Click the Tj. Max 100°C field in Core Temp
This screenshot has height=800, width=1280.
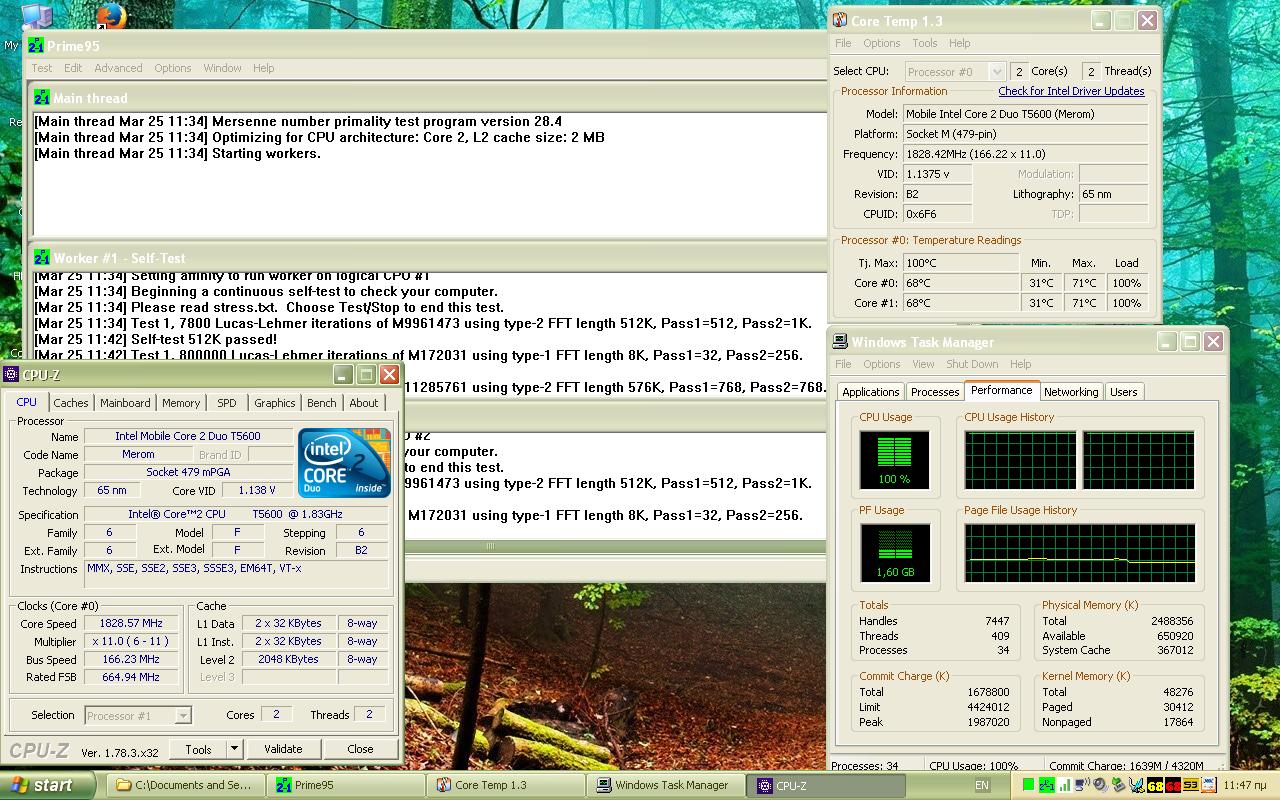(x=961, y=263)
